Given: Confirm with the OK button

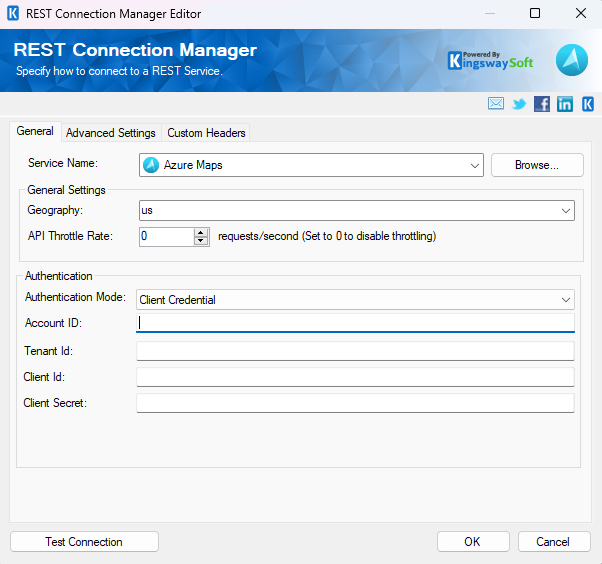Looking at the screenshot, I should click(473, 542).
